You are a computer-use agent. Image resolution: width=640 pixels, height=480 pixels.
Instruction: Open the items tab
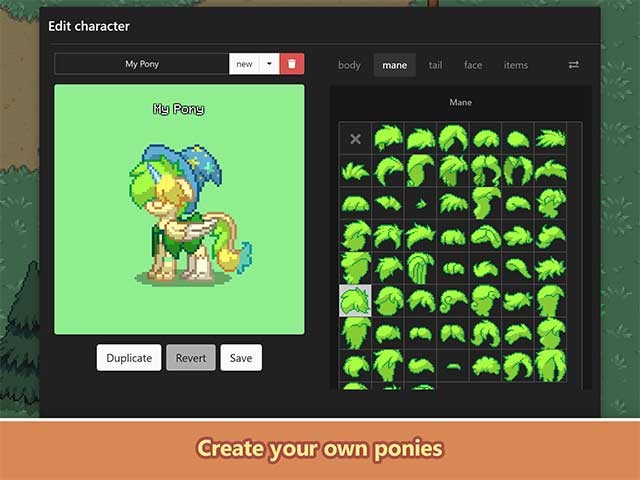(516, 65)
